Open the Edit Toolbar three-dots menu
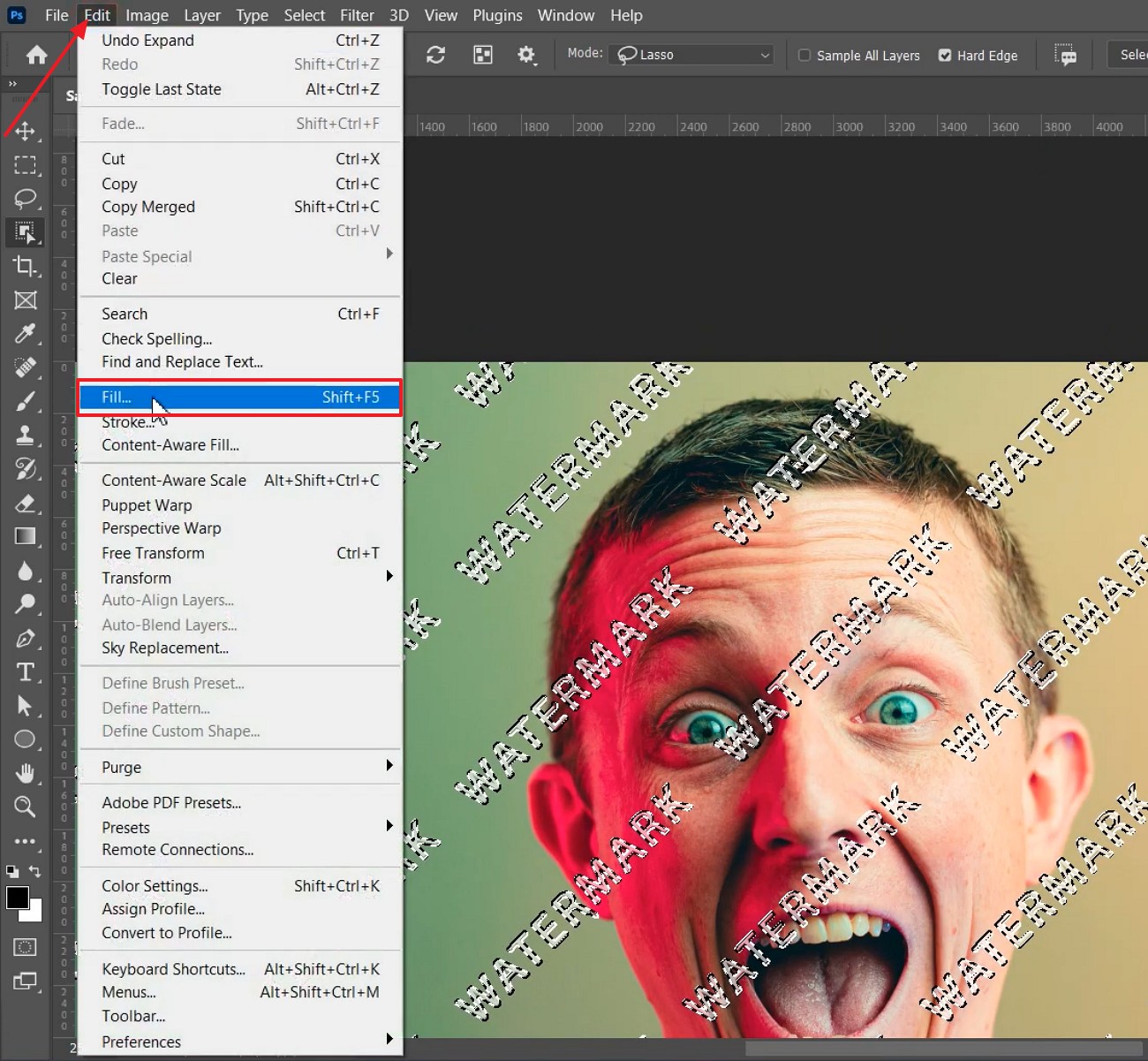Viewport: 1148px width, 1061px height. pyautogui.click(x=25, y=841)
